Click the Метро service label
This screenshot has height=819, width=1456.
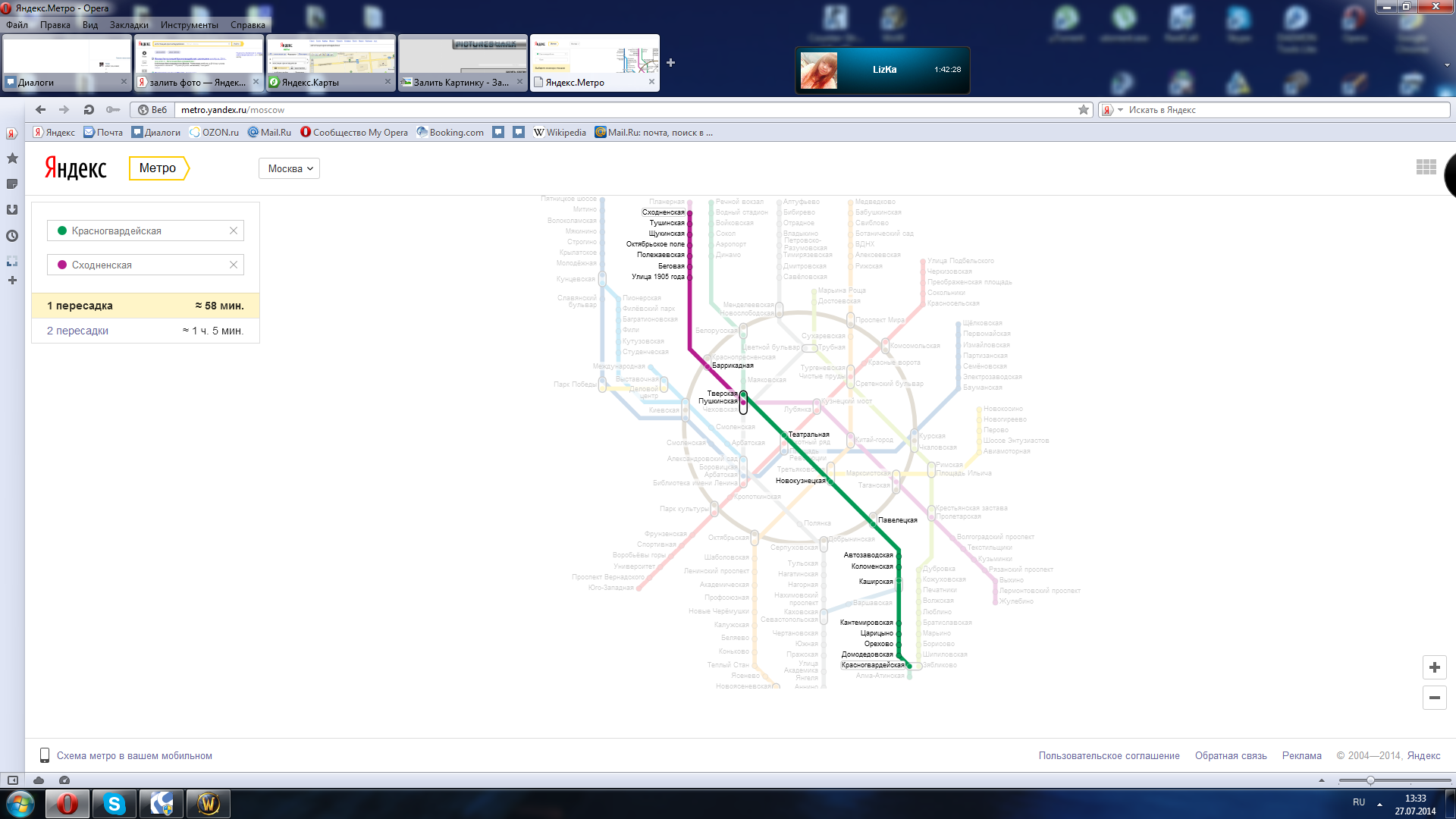coord(158,168)
